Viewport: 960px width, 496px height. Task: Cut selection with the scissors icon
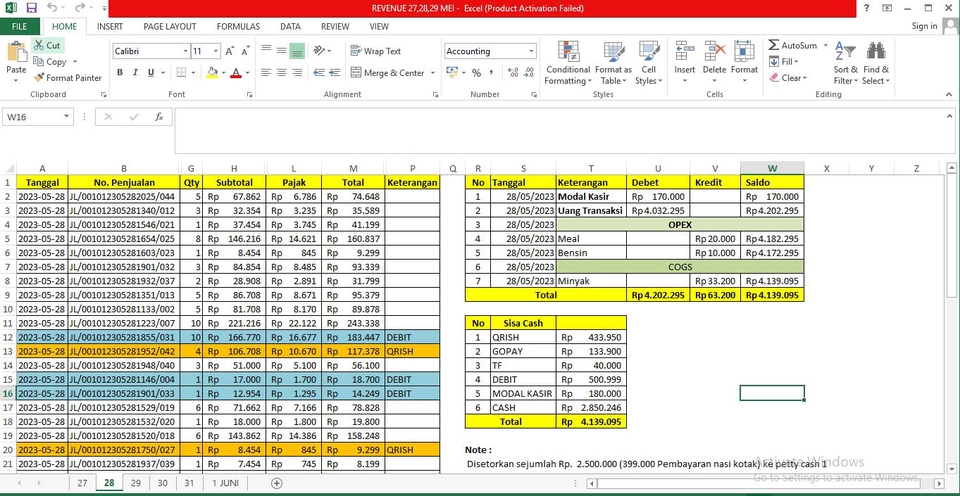pos(47,45)
